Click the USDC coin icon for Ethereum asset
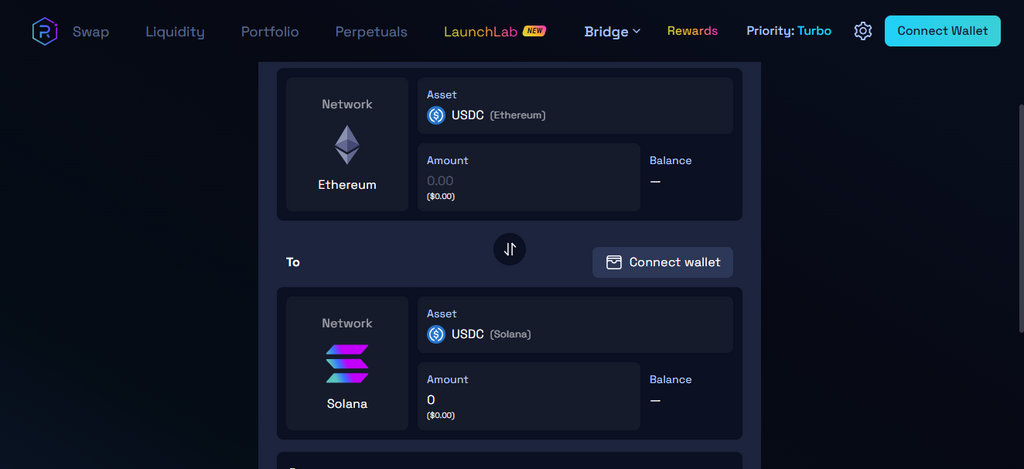This screenshot has width=1024, height=469. [x=436, y=115]
